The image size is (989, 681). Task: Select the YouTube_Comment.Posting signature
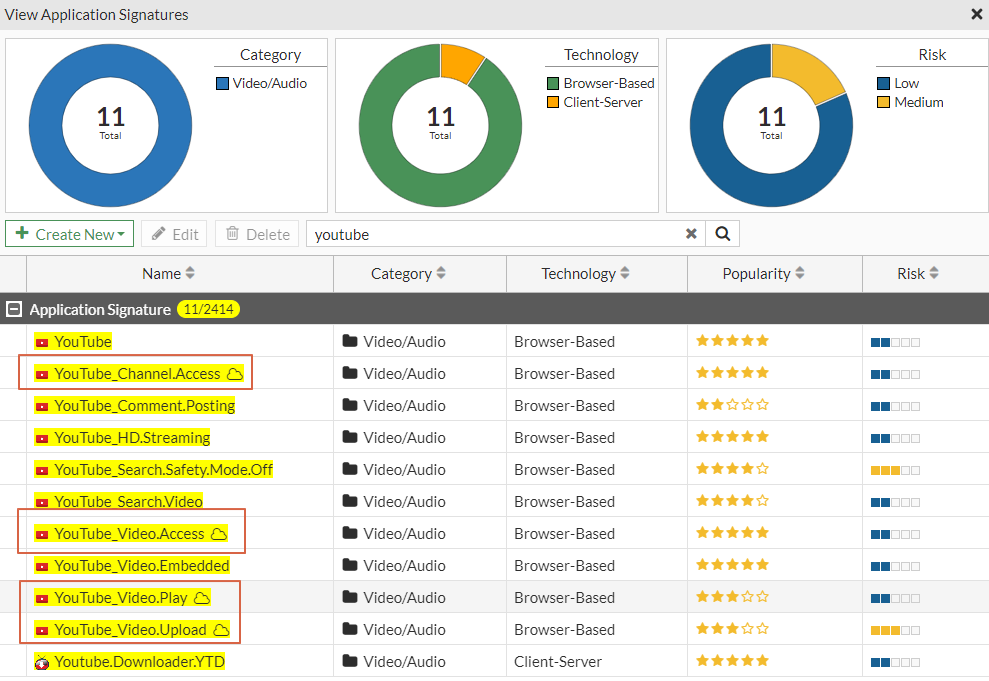pyautogui.click(x=144, y=405)
